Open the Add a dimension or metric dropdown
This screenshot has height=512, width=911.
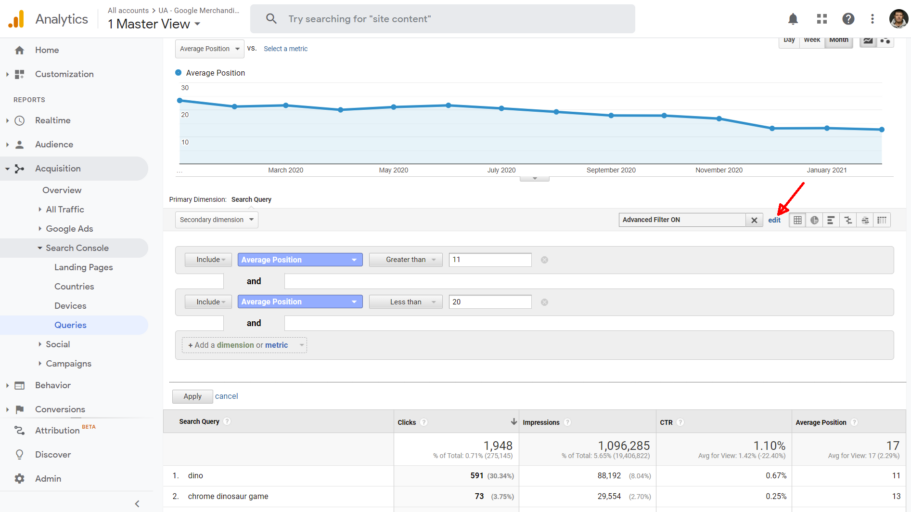coord(244,345)
